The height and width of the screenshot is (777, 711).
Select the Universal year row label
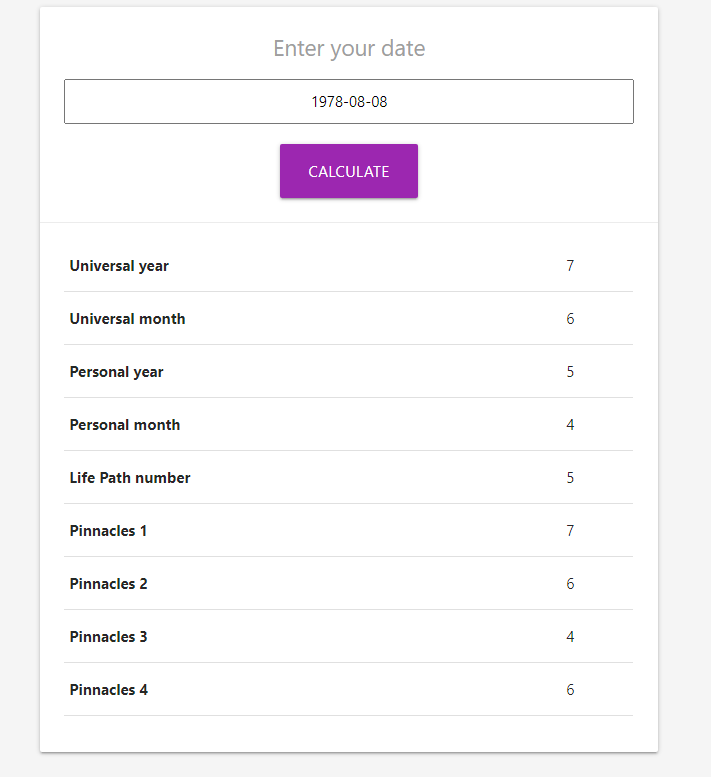[119, 266]
